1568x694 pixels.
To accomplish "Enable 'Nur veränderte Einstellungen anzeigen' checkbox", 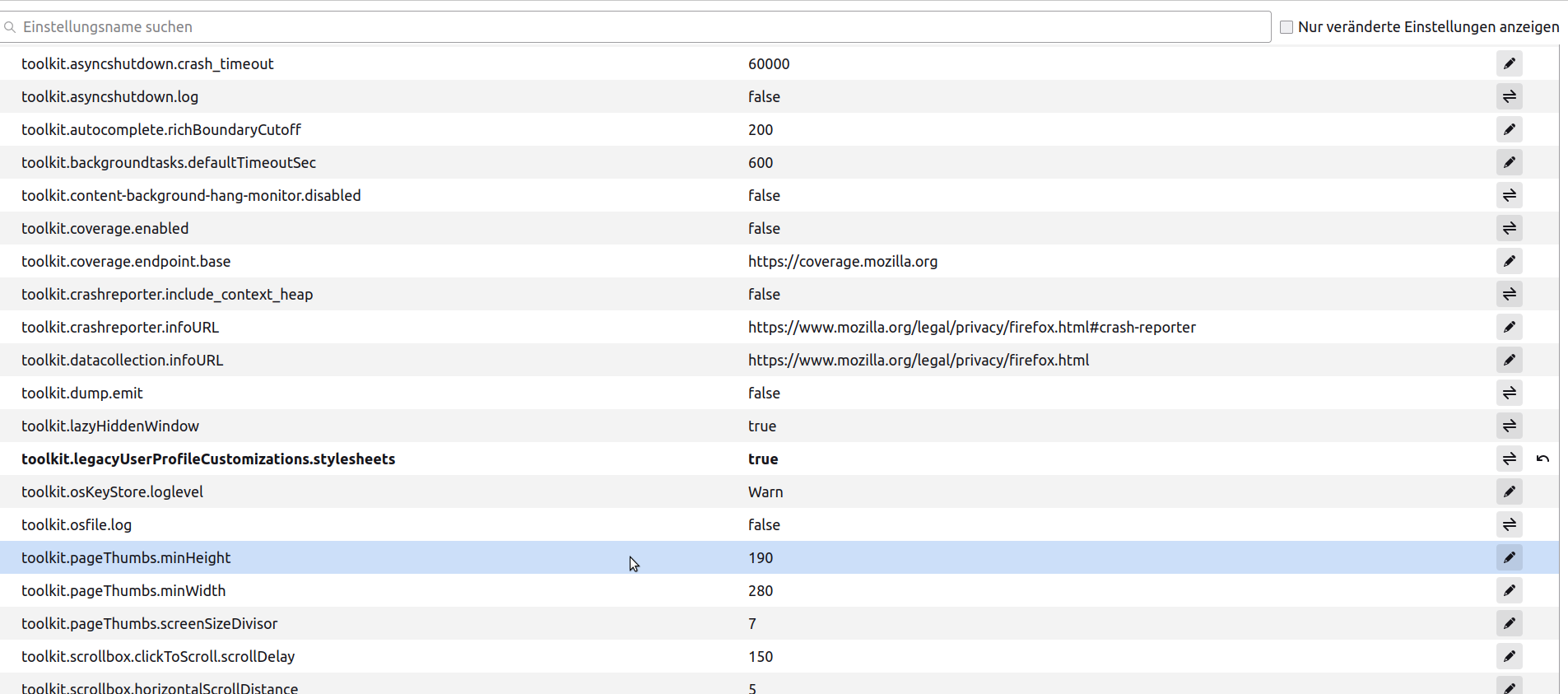I will click(x=1287, y=27).
